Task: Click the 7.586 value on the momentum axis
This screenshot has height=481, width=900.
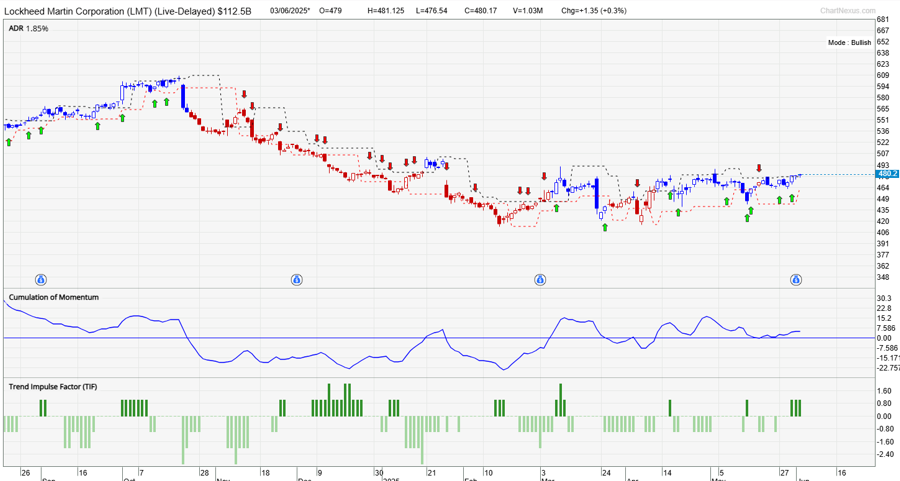Action: tap(886, 328)
